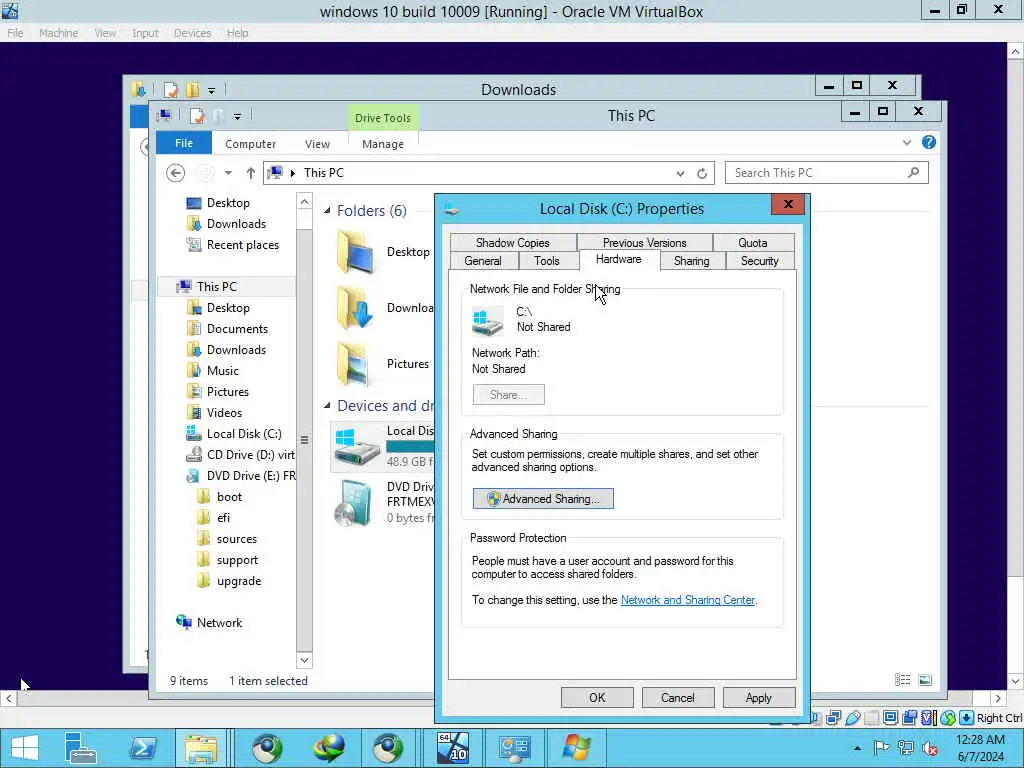Select the General tab

point(483,261)
